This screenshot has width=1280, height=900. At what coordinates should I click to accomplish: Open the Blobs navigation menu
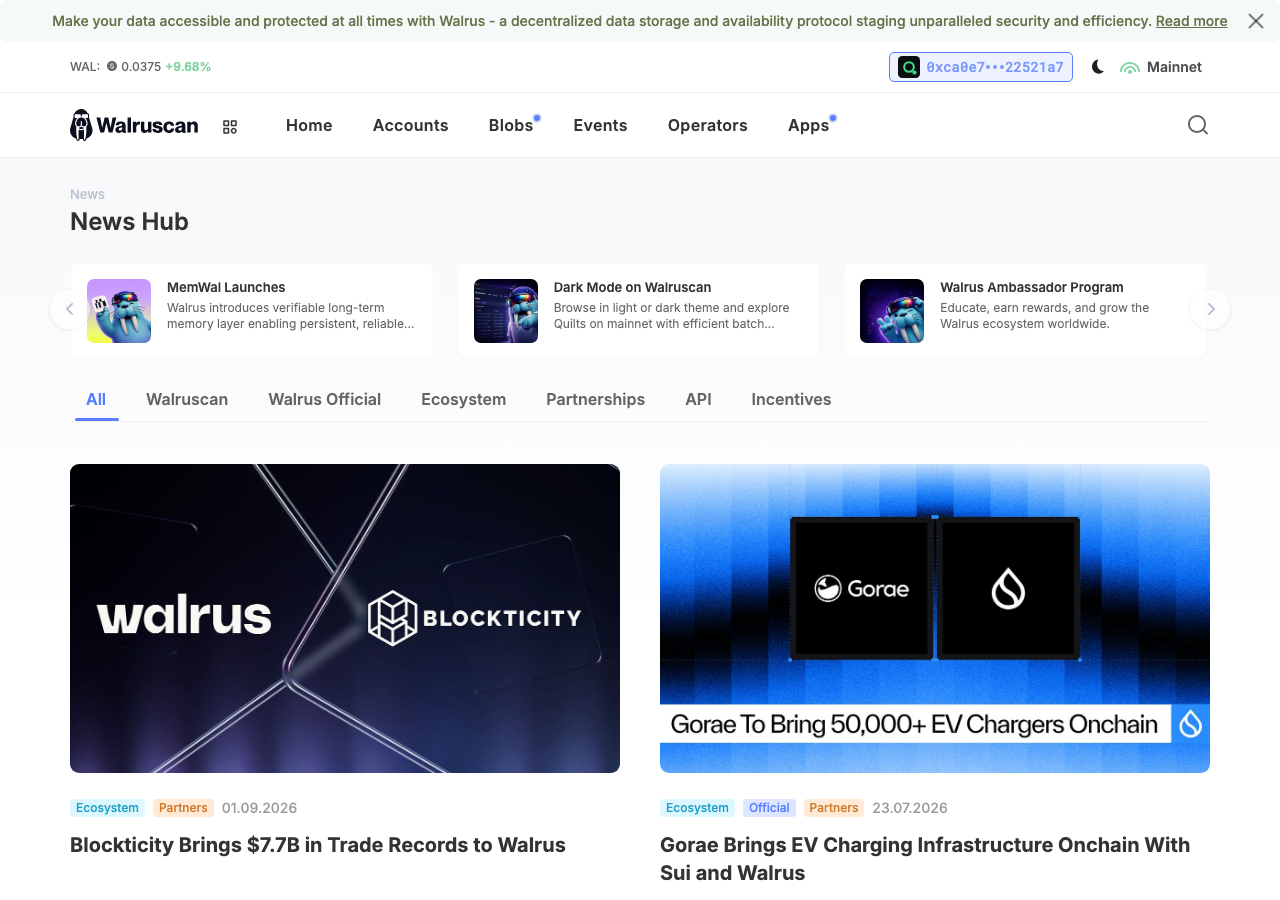point(511,125)
